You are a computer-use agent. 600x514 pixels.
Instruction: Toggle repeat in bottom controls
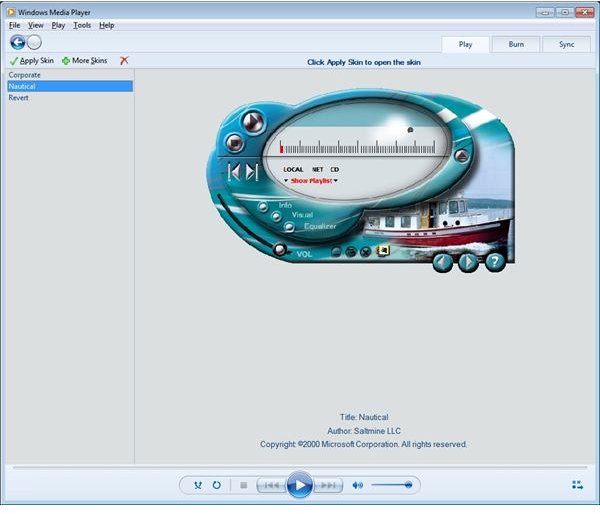pos(217,485)
